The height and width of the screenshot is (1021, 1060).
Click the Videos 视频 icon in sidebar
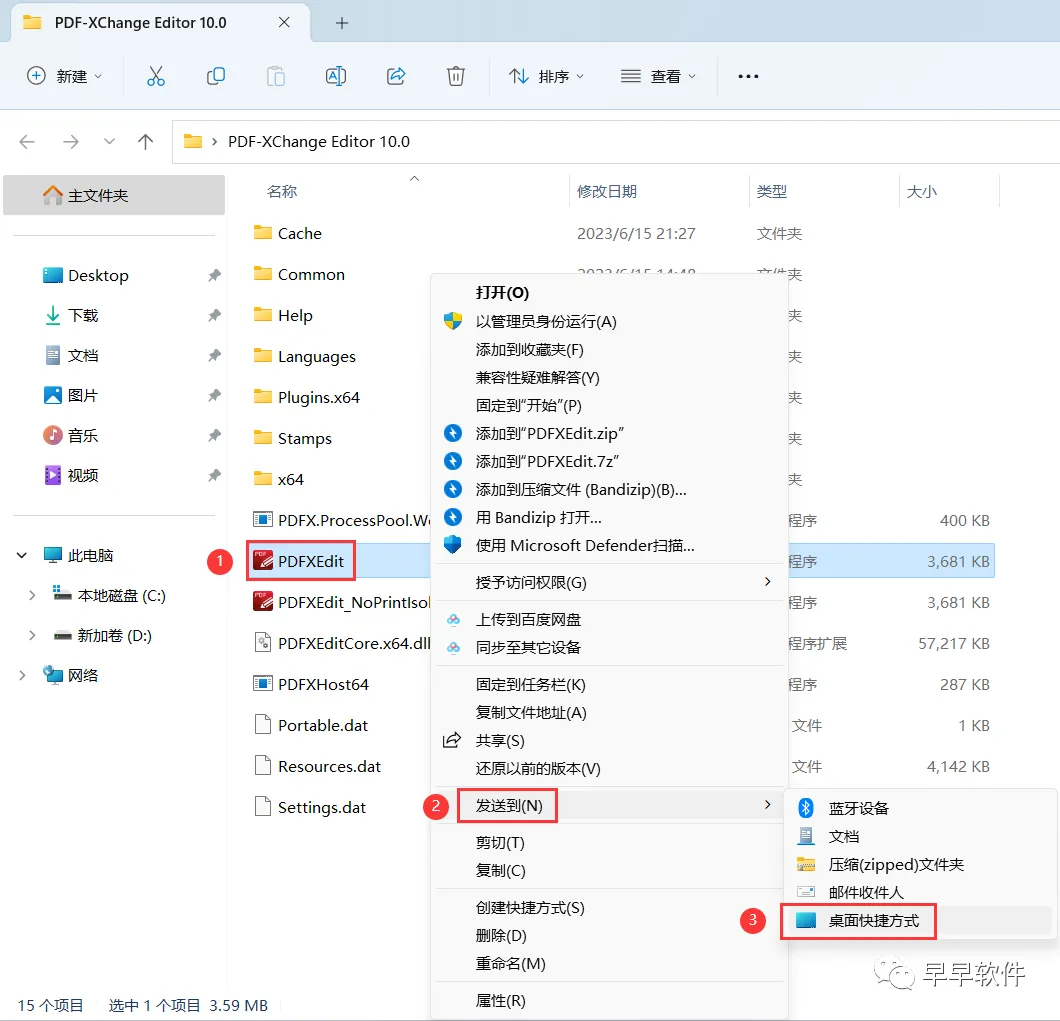click(x=53, y=475)
